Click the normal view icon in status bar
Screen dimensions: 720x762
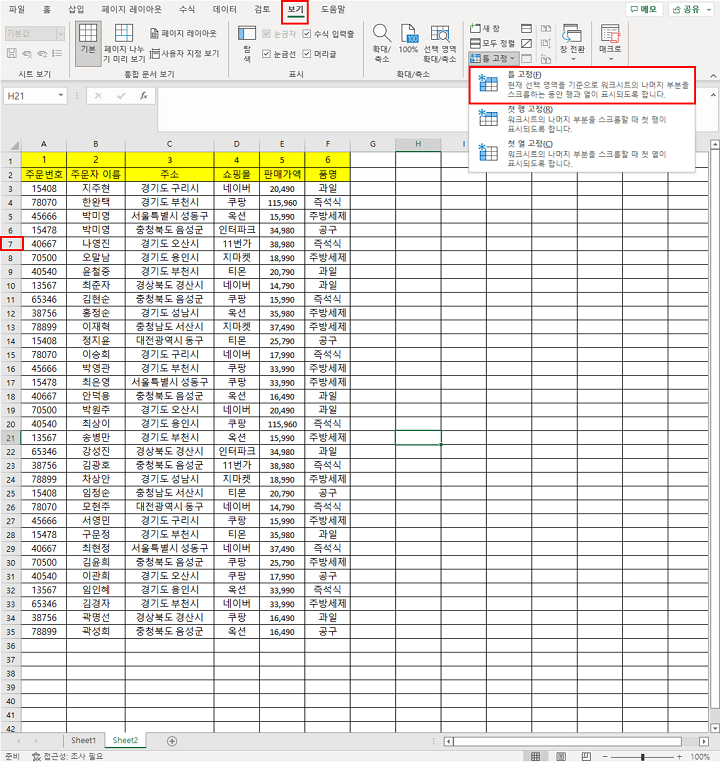[x=535, y=756]
